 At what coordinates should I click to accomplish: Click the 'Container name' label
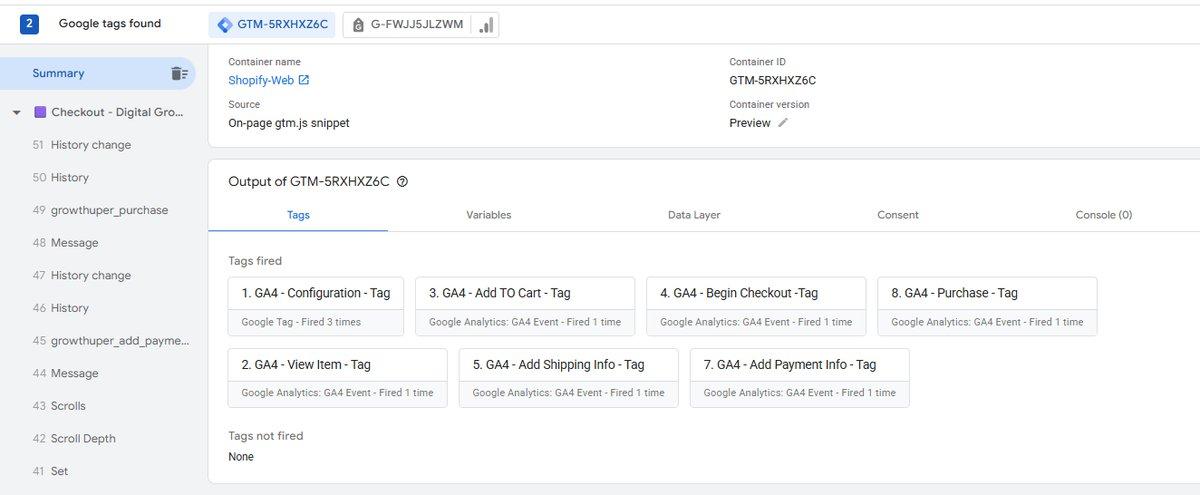coord(264,62)
